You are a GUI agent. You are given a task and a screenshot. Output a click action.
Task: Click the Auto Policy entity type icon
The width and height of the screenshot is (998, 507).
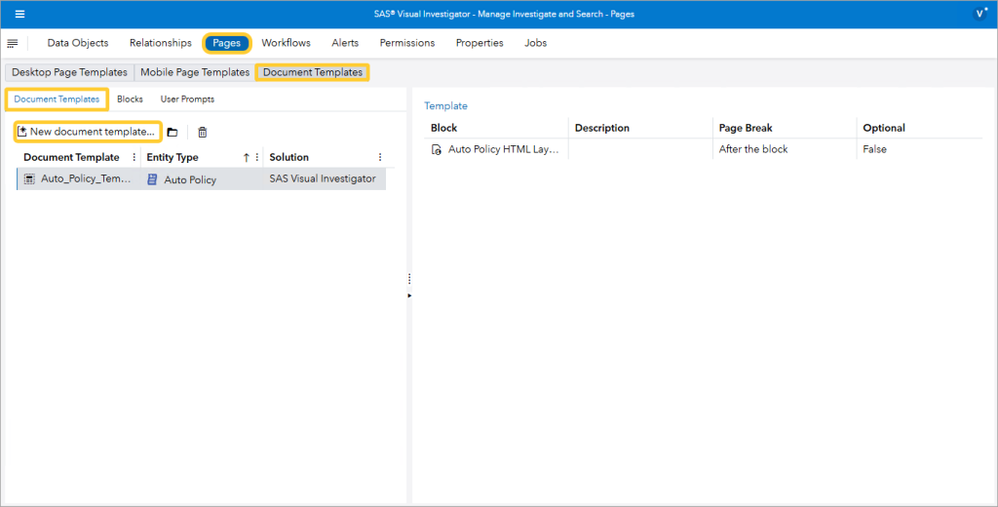tap(152, 179)
